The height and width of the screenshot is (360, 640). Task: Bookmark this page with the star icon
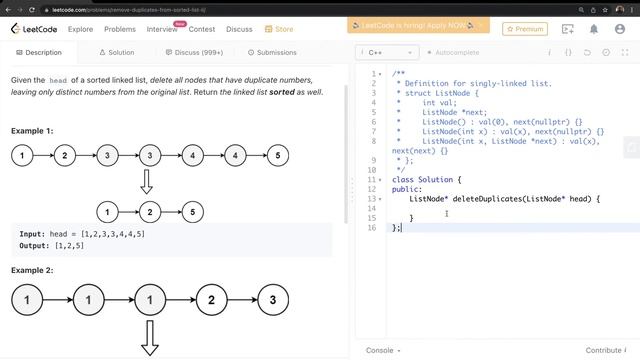click(605, 9)
